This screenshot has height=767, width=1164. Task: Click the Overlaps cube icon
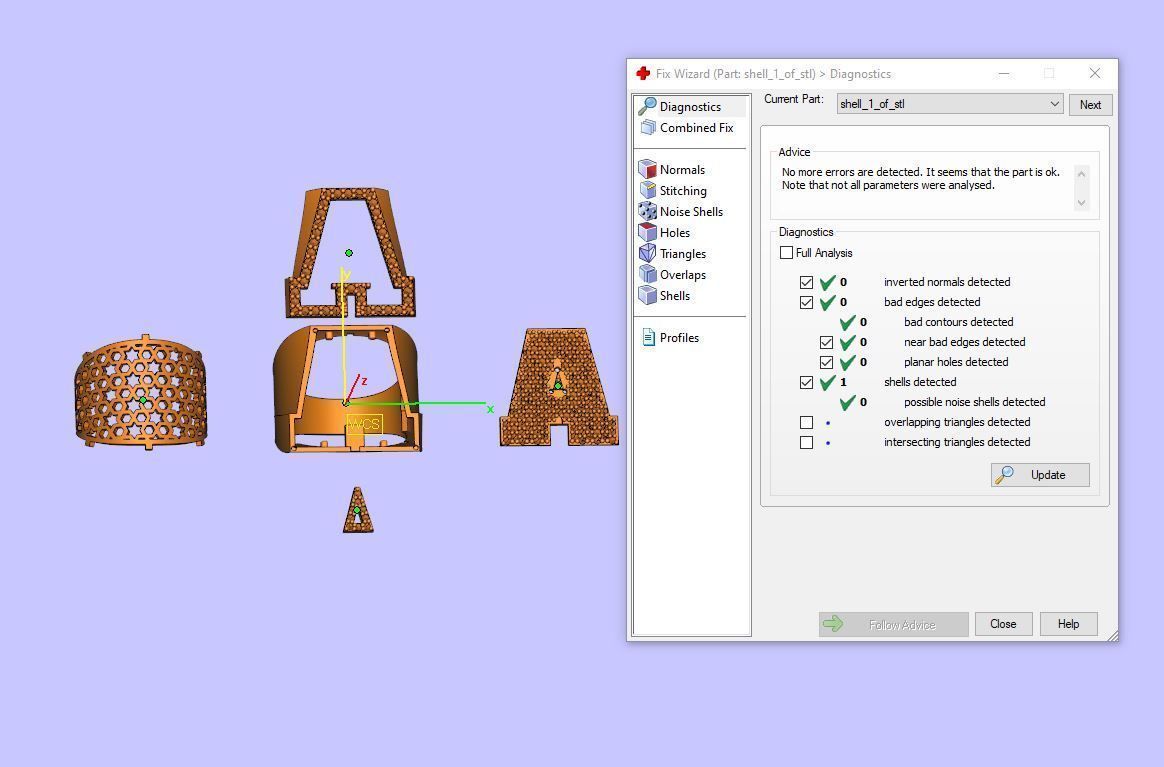pyautogui.click(x=647, y=275)
